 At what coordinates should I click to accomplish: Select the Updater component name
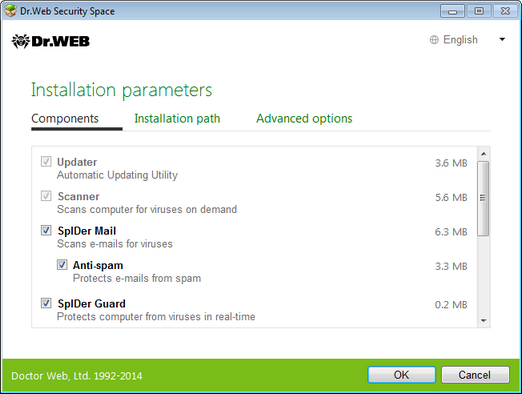coord(77,162)
